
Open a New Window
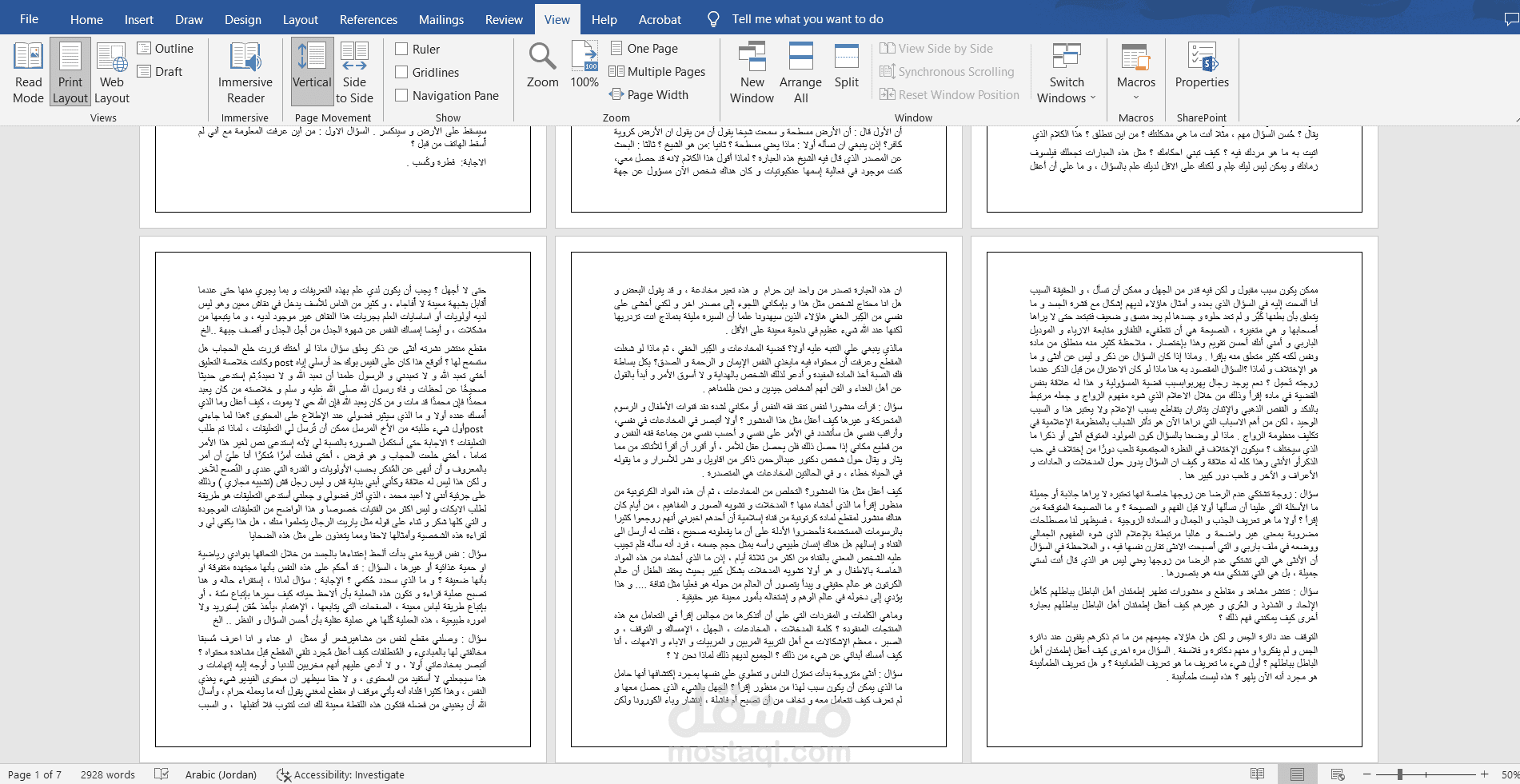(x=752, y=73)
